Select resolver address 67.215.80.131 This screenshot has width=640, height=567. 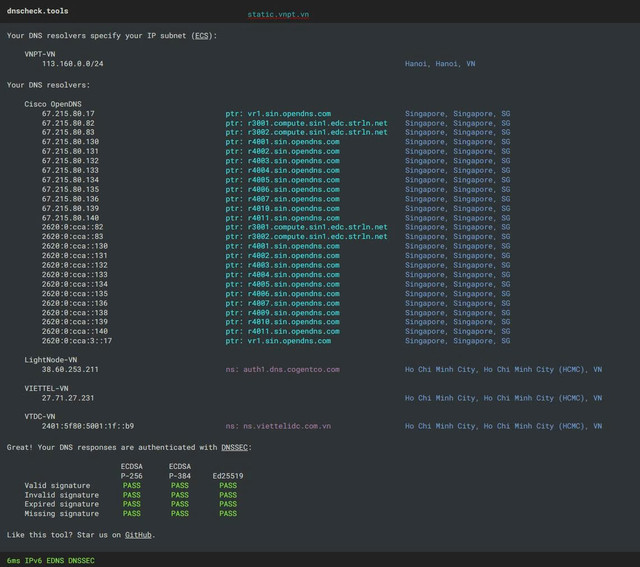(70, 151)
